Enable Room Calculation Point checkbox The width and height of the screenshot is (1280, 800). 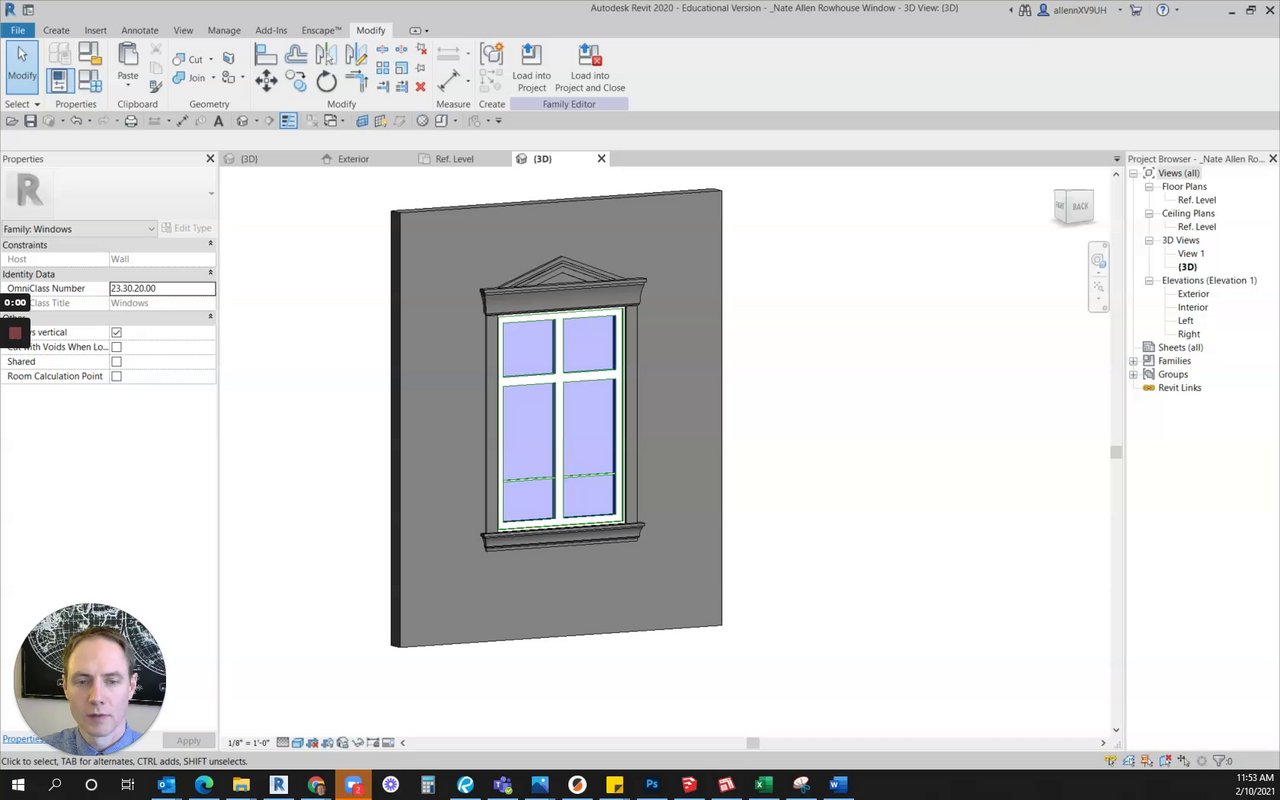coord(116,377)
